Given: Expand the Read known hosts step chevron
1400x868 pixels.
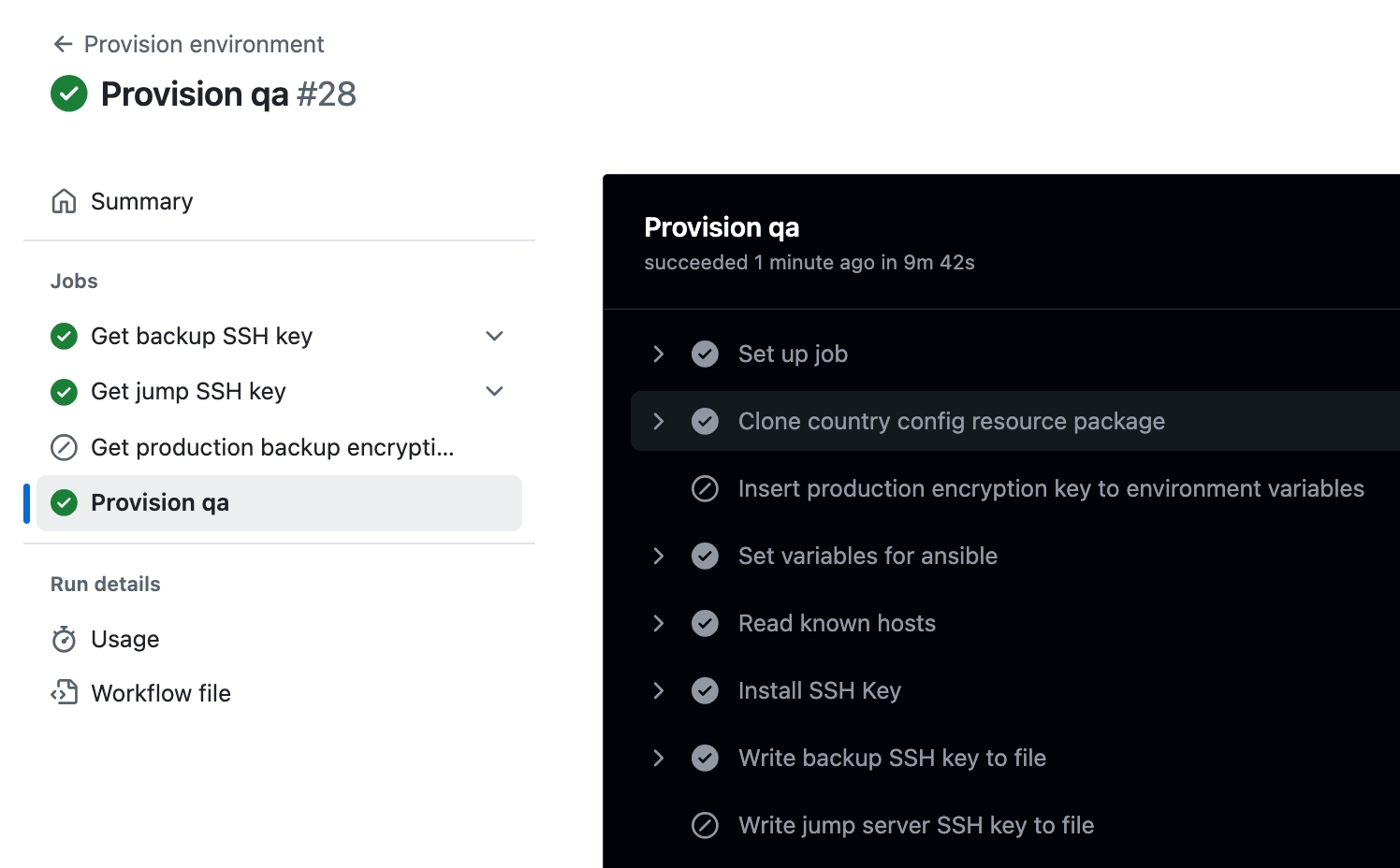Looking at the screenshot, I should tap(659, 623).
